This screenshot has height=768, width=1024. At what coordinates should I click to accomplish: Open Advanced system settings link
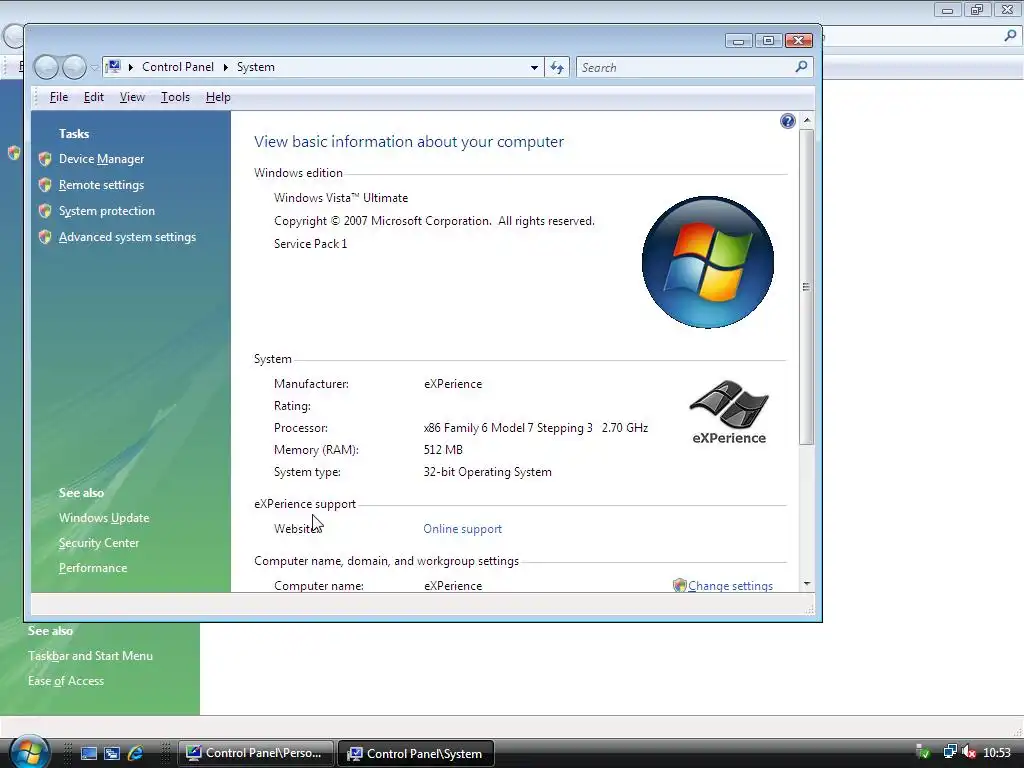(x=127, y=237)
